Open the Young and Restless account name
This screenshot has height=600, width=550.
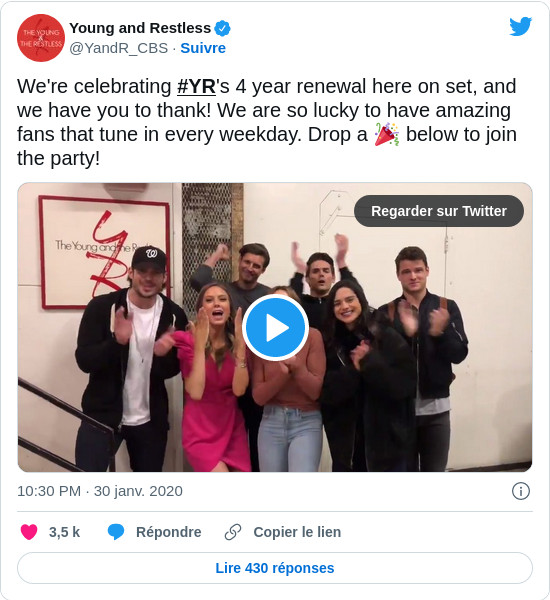pyautogui.click(x=140, y=28)
